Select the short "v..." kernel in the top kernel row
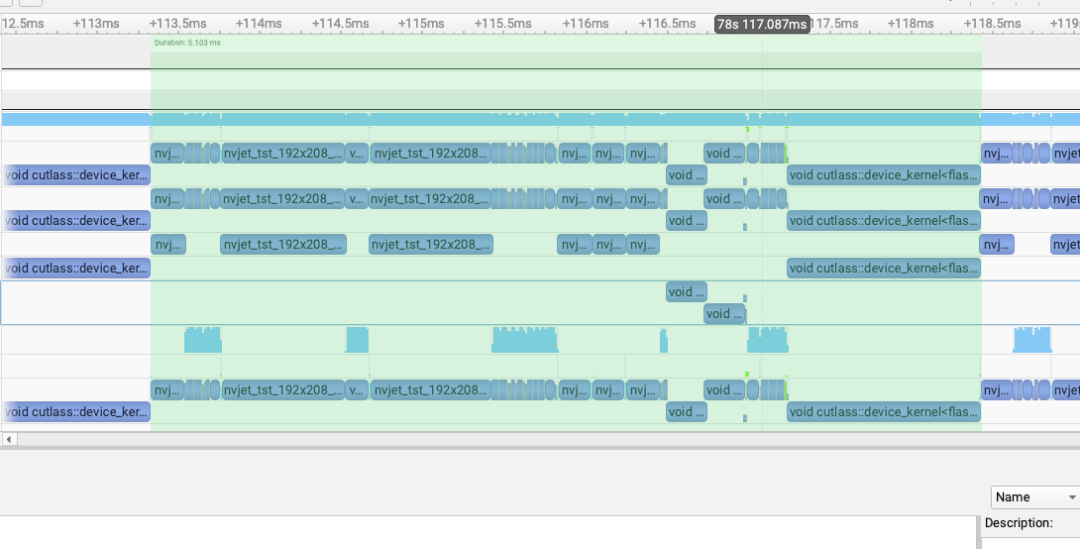The image size is (1080, 549). 356,153
